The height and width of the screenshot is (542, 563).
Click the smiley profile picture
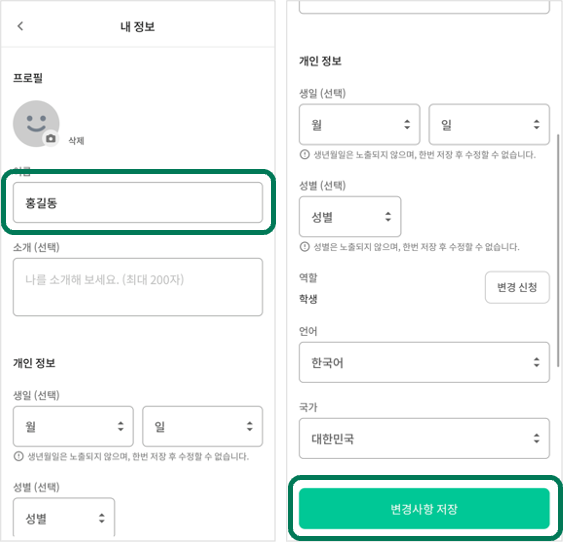[36, 123]
